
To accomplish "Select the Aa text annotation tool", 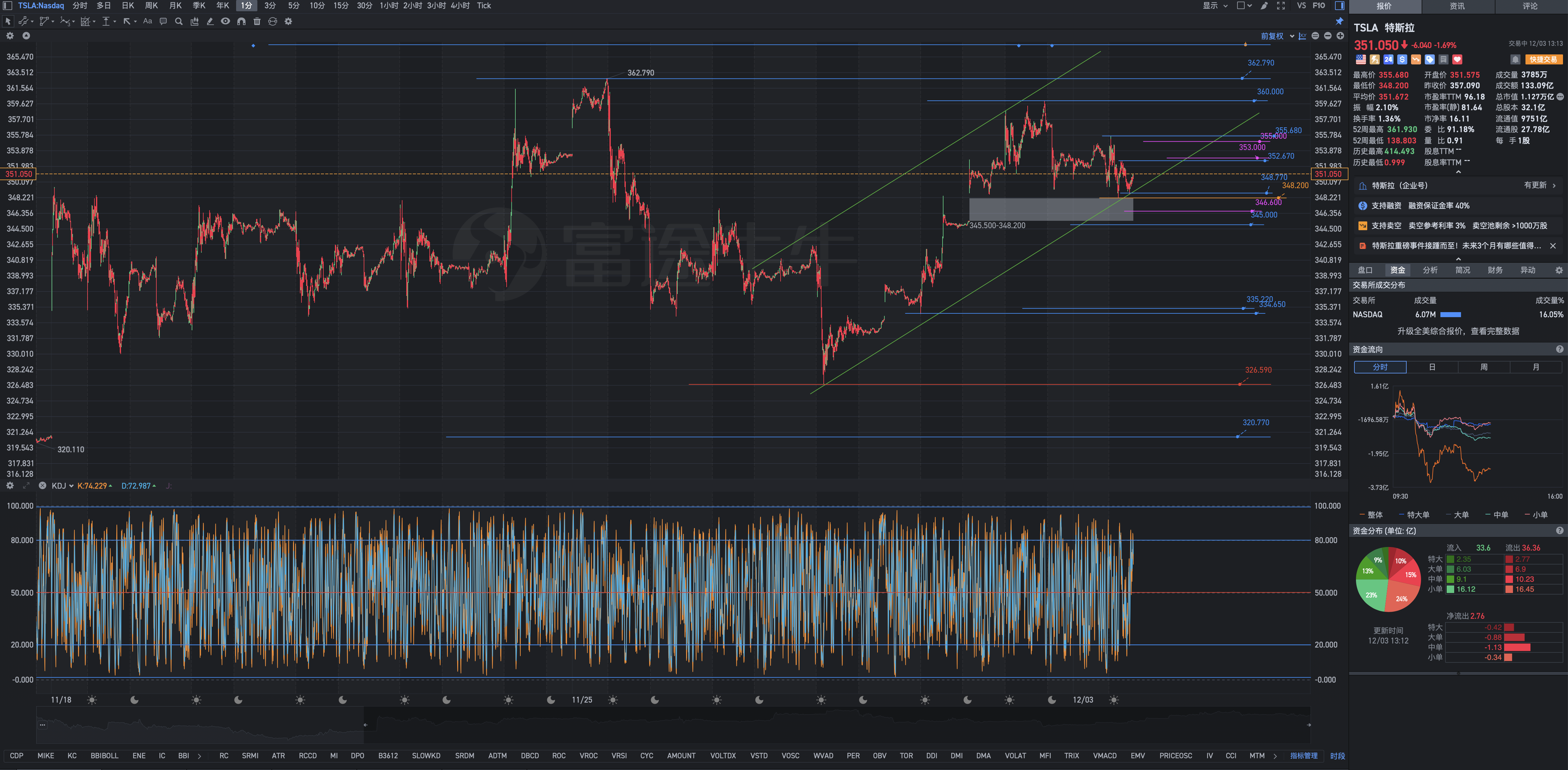I will point(147,21).
